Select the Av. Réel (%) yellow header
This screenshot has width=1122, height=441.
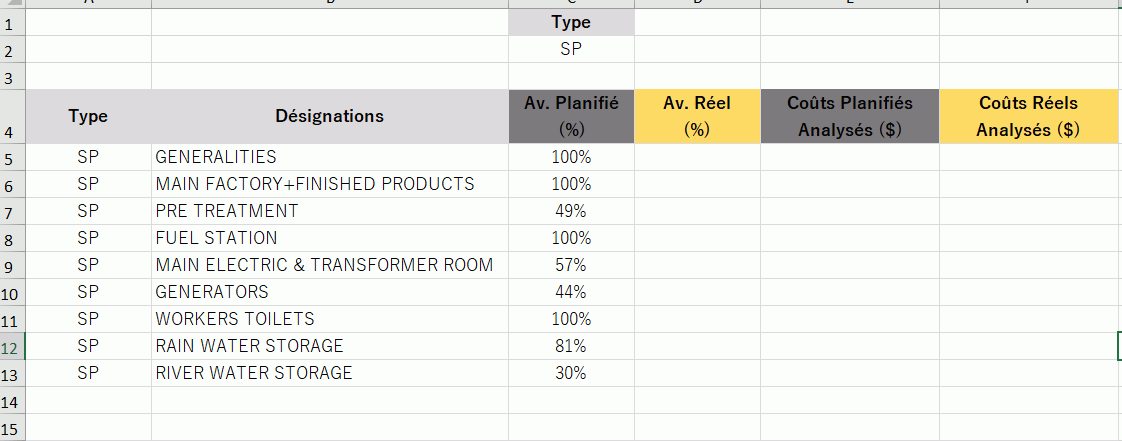pos(697,117)
